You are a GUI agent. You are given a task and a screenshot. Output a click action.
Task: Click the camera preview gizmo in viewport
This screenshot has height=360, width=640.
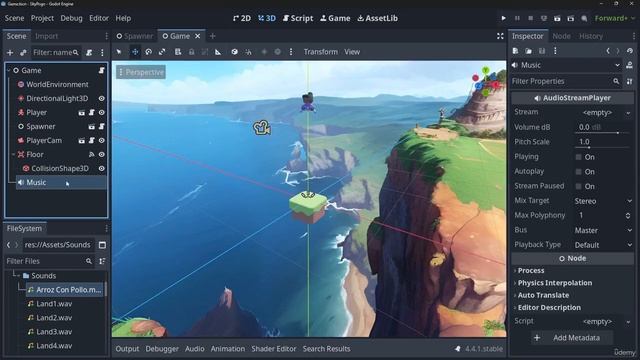pos(262,128)
